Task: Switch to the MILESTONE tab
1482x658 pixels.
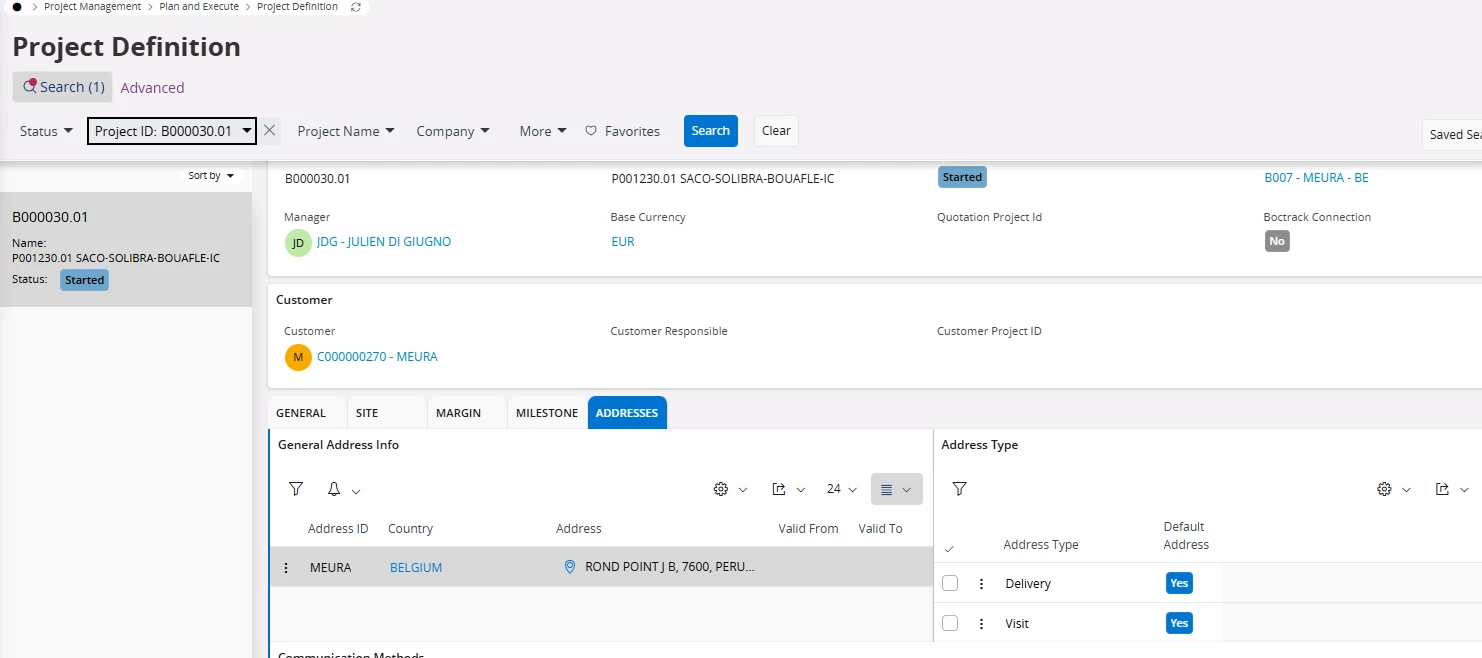Action: pos(547,413)
